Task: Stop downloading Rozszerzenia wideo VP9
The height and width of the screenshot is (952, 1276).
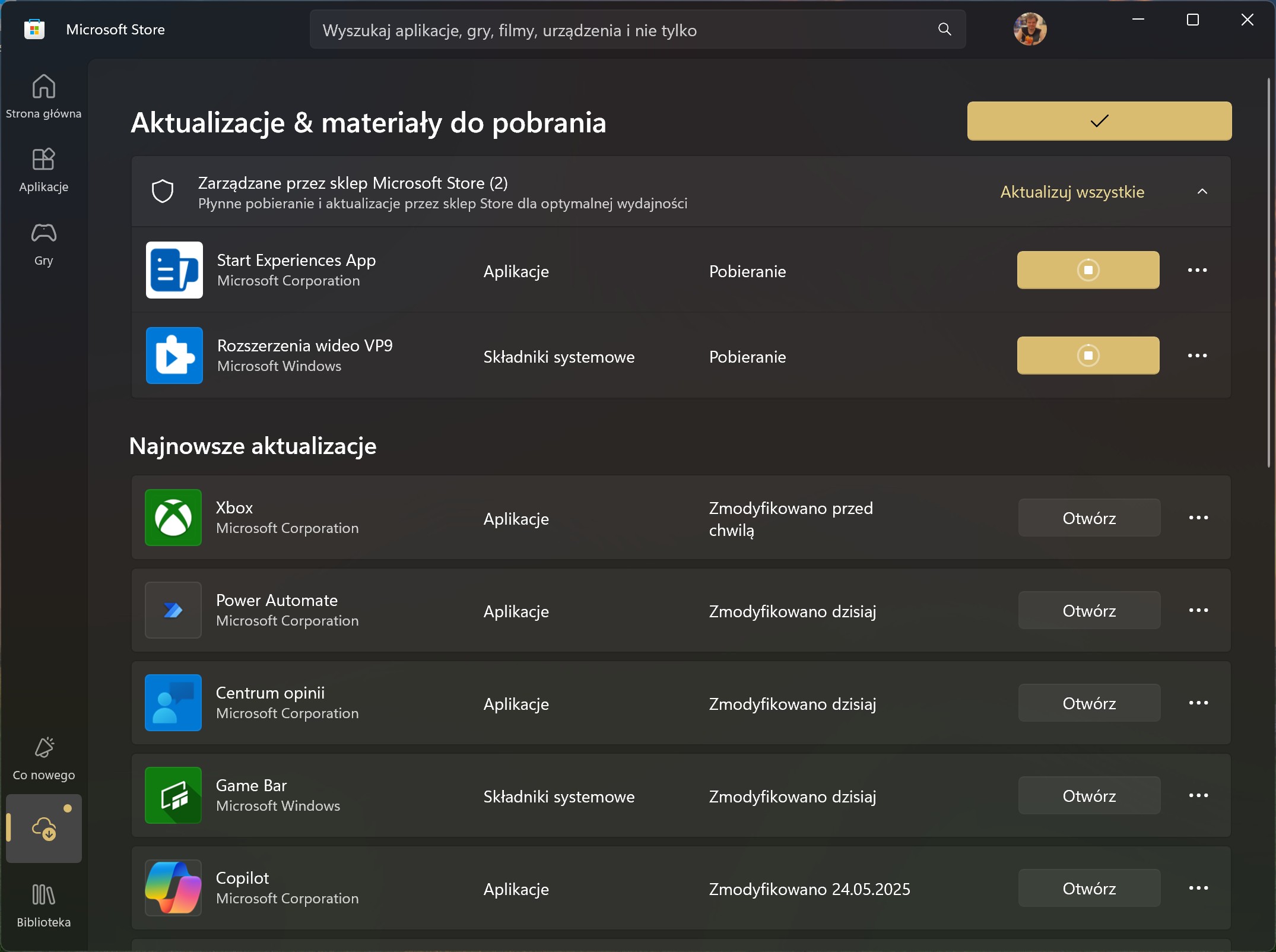Action: (x=1088, y=356)
